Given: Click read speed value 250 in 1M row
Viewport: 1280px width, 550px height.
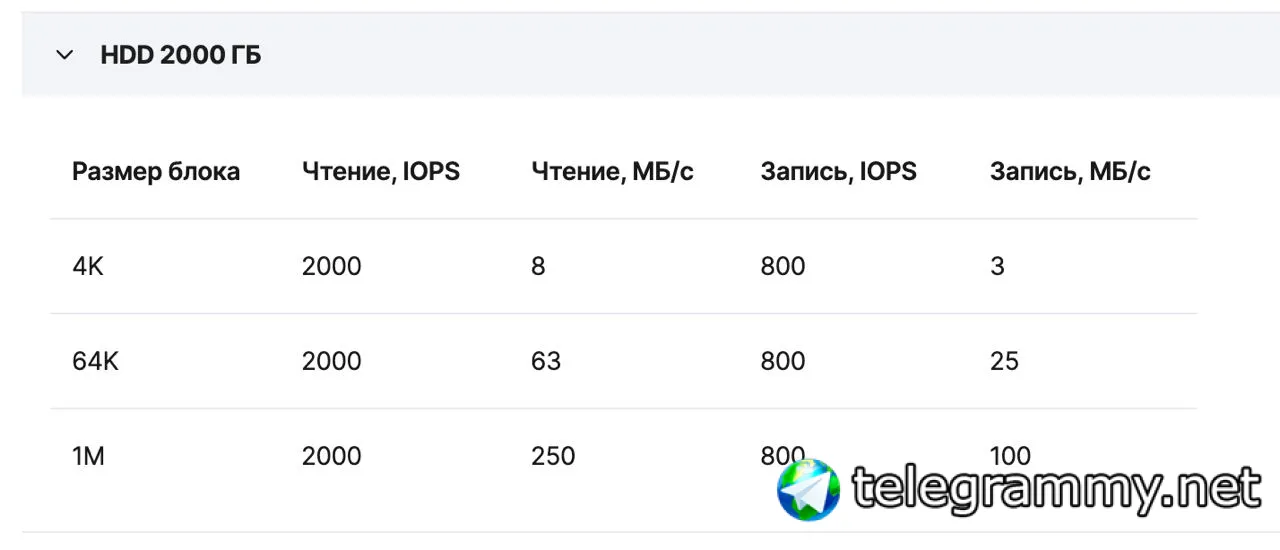Looking at the screenshot, I should tap(553, 456).
